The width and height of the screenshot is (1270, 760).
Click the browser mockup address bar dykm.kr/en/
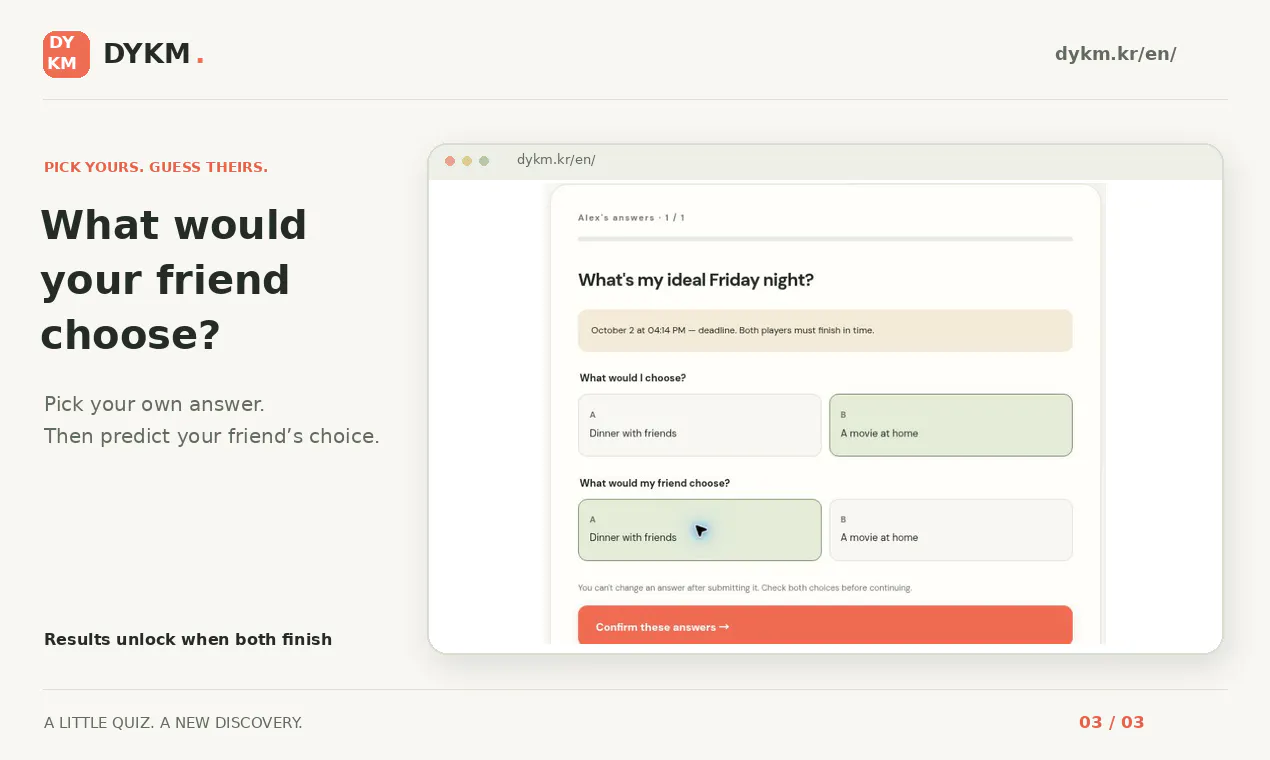(556, 160)
